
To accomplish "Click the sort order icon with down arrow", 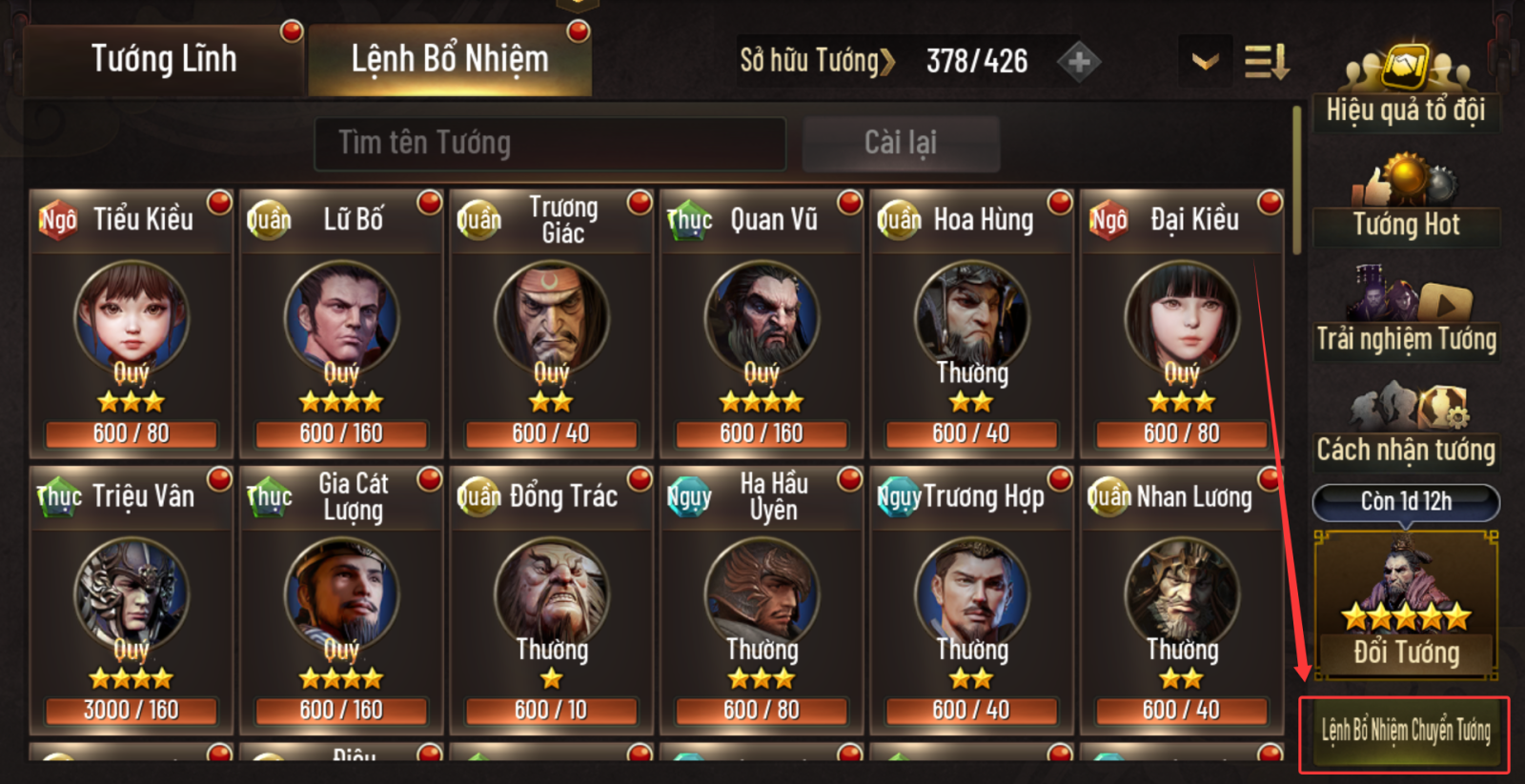I will pos(1267,62).
